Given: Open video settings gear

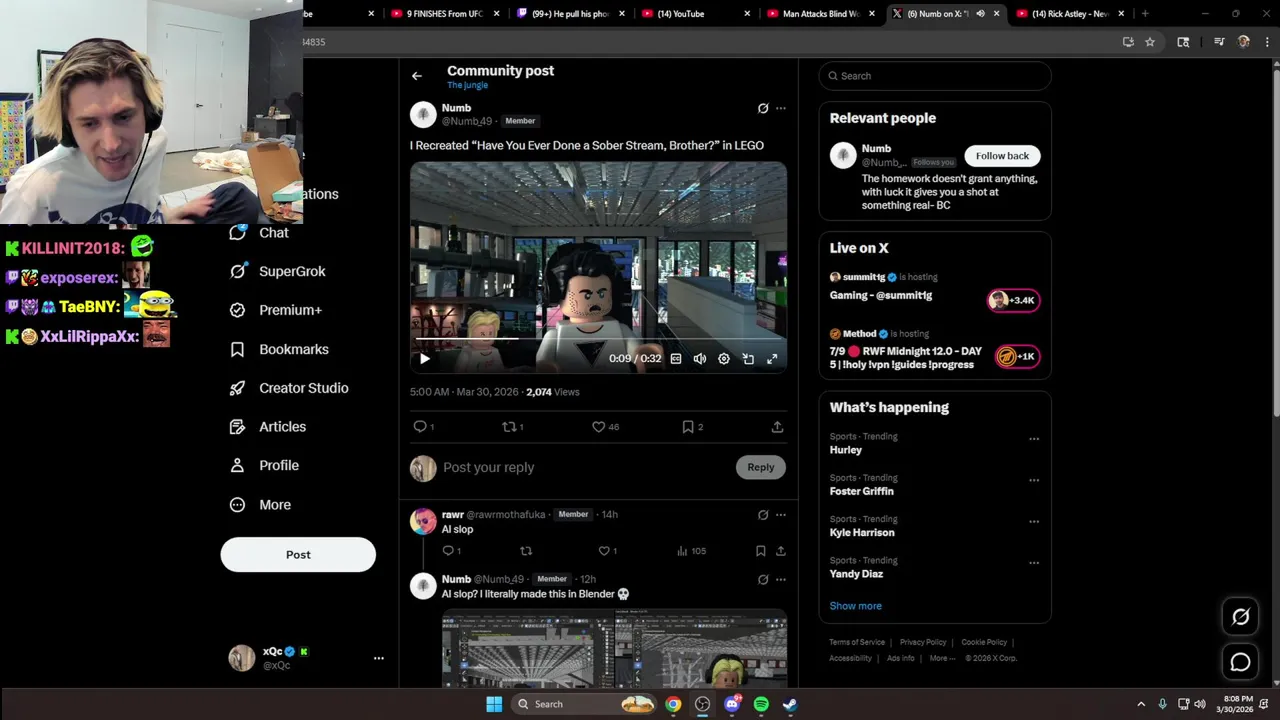Looking at the screenshot, I should pyautogui.click(x=724, y=358).
